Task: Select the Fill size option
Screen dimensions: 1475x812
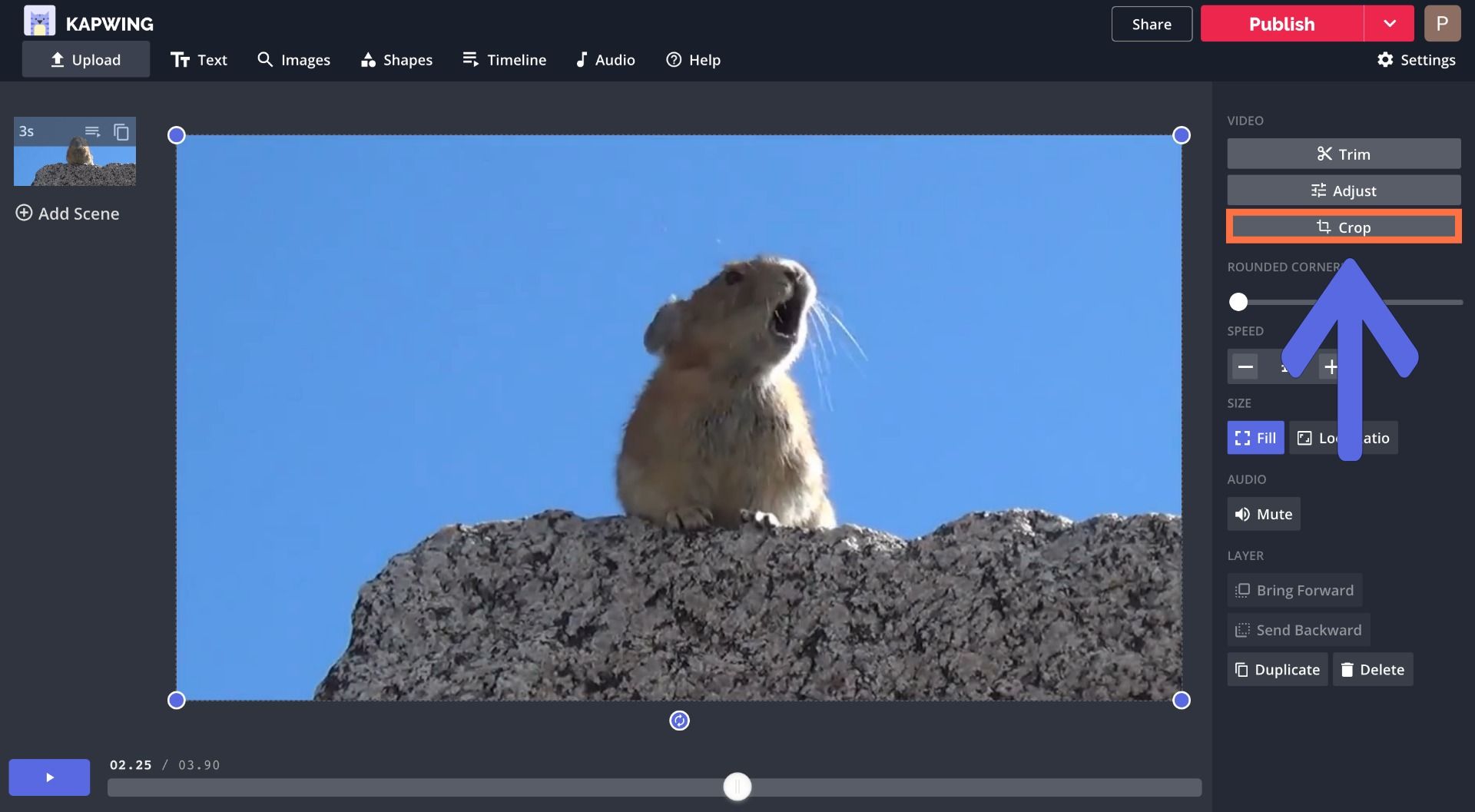Action: (1255, 438)
